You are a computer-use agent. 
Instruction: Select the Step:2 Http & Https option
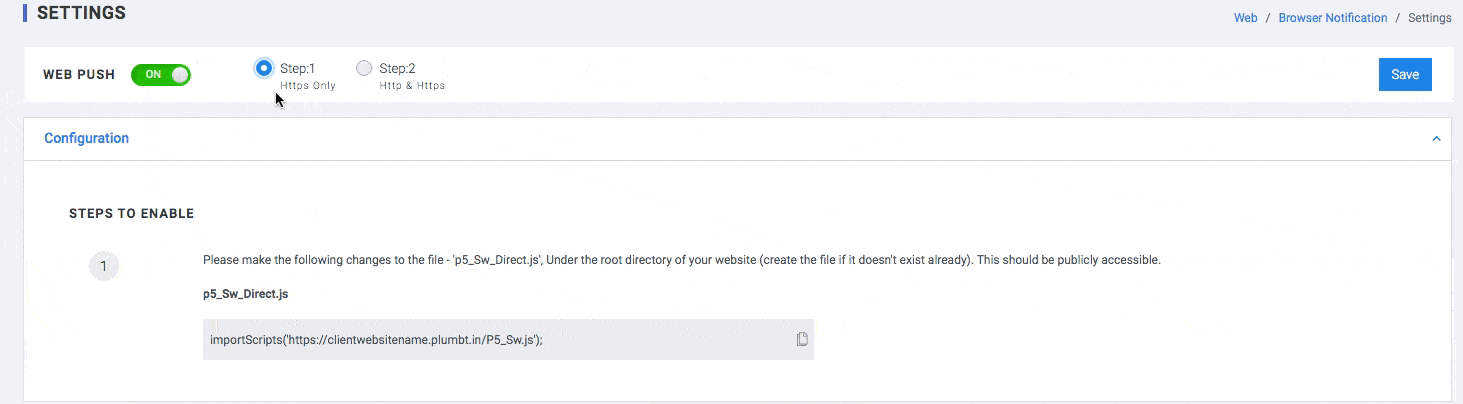point(364,68)
